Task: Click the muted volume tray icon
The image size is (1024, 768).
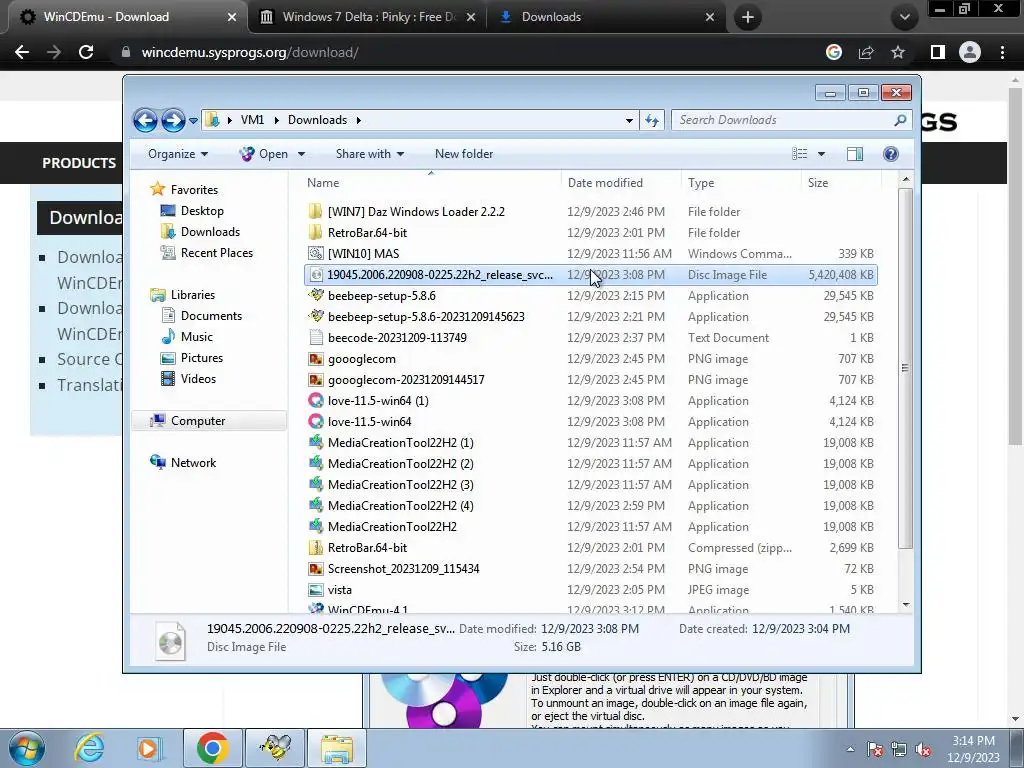Action: (x=923, y=749)
